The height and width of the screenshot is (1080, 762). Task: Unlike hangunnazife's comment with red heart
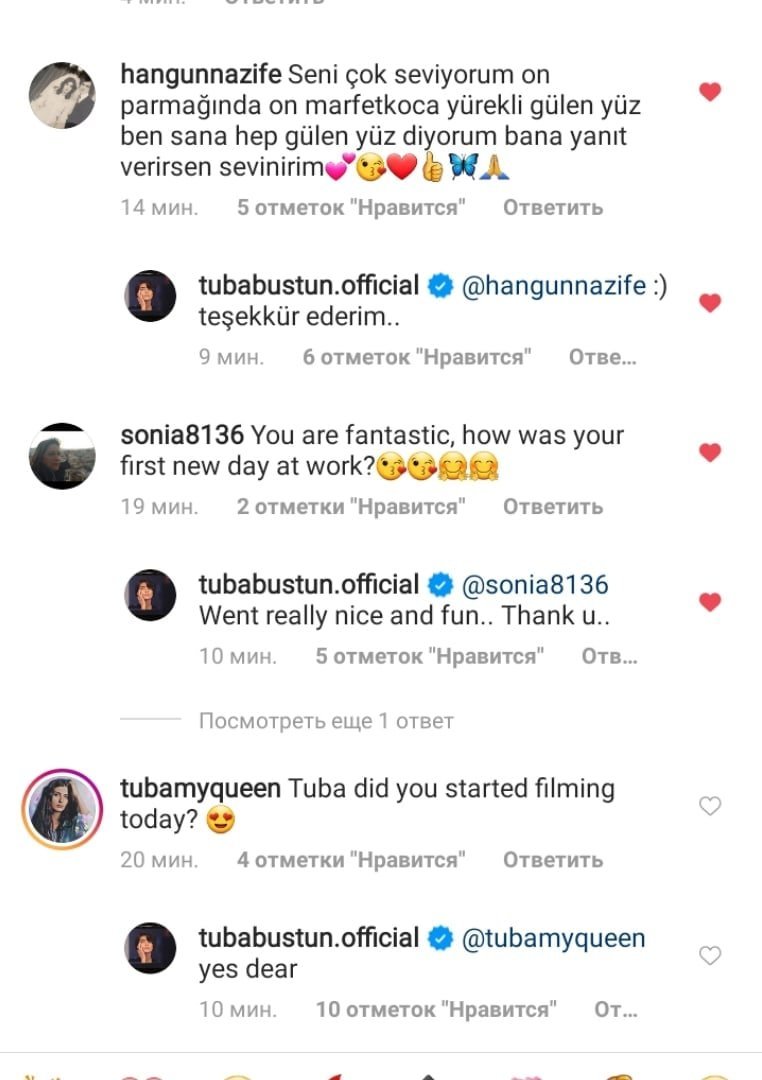coord(710,92)
